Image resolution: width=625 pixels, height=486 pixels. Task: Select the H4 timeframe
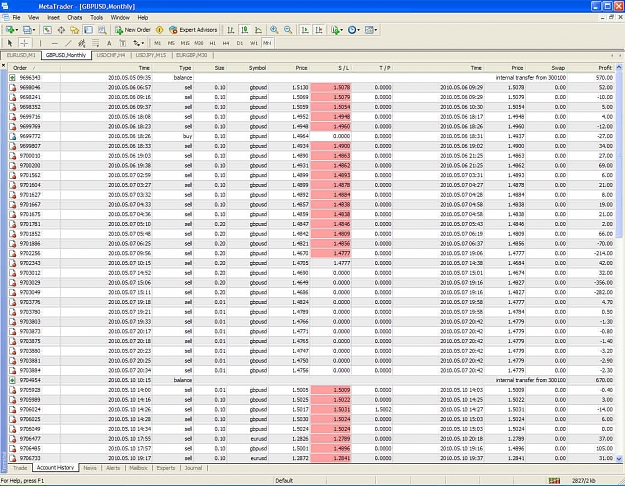click(226, 43)
